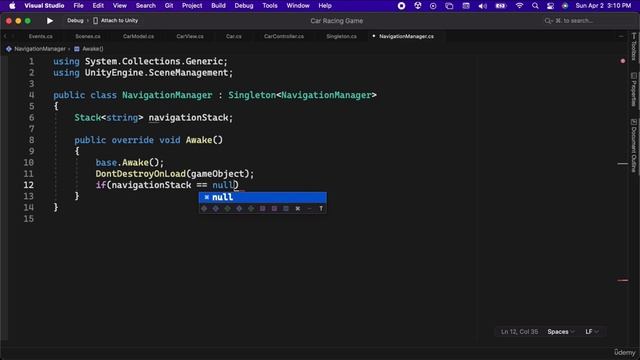The height and width of the screenshot is (360, 640).
Task: Open the NavigationManager class breadcrumb
Action: tap(36, 49)
